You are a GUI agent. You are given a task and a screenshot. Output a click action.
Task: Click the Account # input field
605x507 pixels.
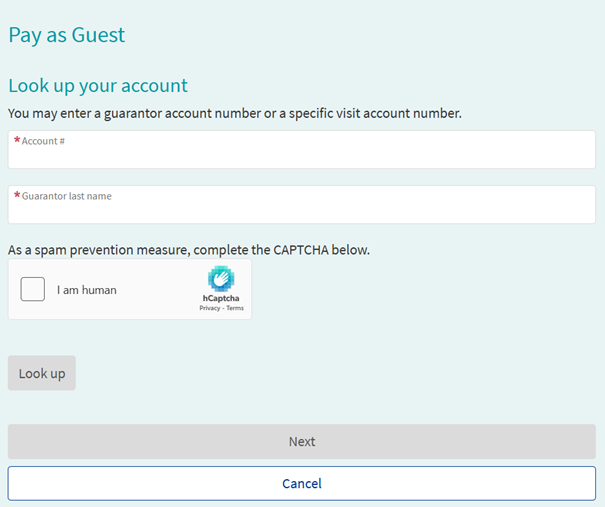(302, 149)
